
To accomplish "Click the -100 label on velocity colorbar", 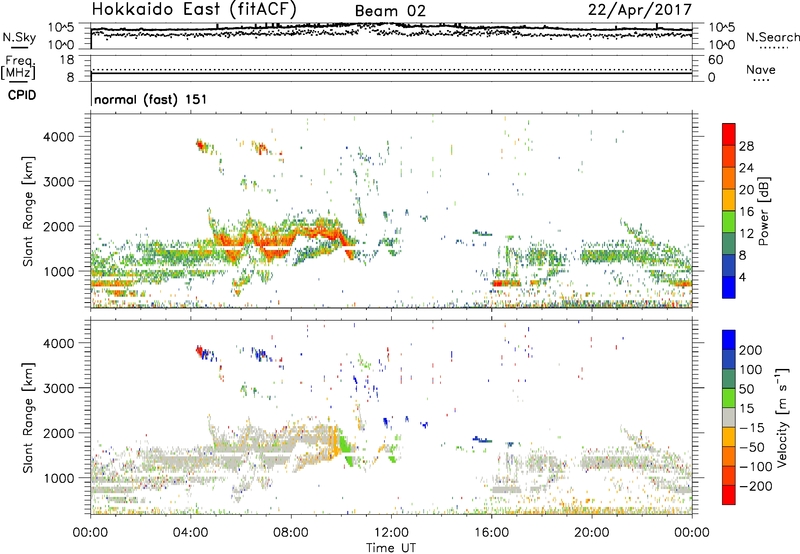I will point(756,467).
